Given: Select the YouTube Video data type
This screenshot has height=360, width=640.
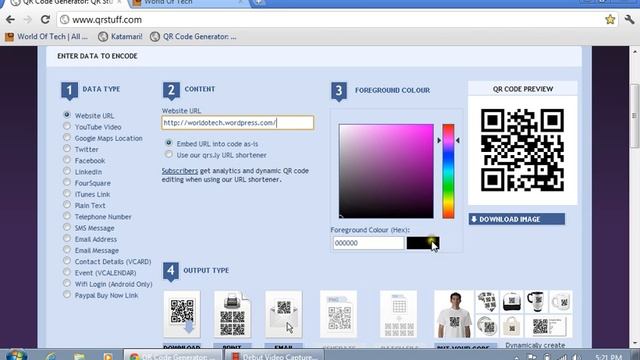Looking at the screenshot, I should [67, 126].
